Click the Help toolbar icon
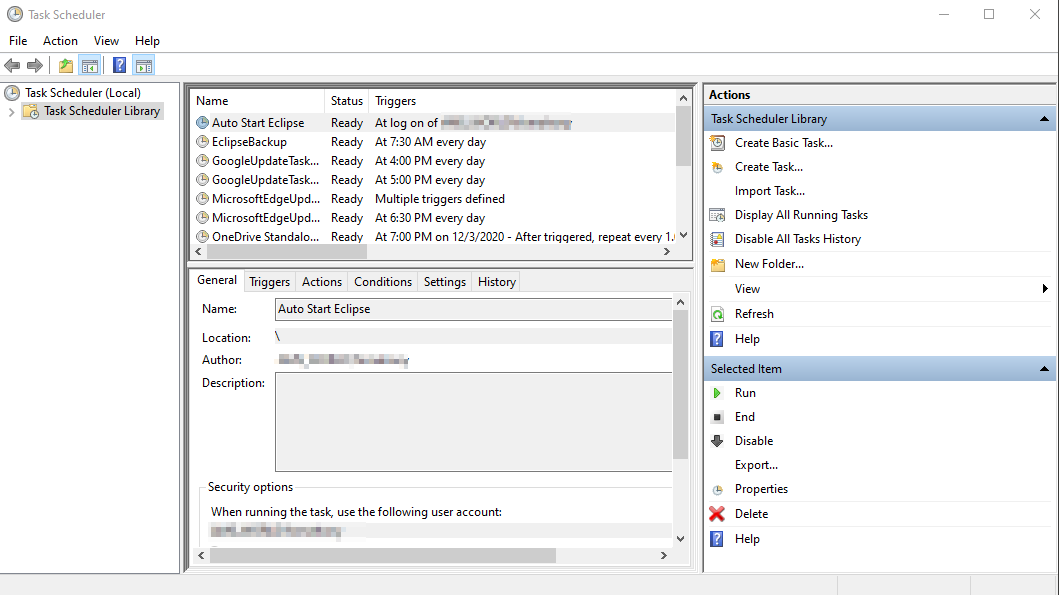Image resolution: width=1059 pixels, height=595 pixels. [119, 65]
